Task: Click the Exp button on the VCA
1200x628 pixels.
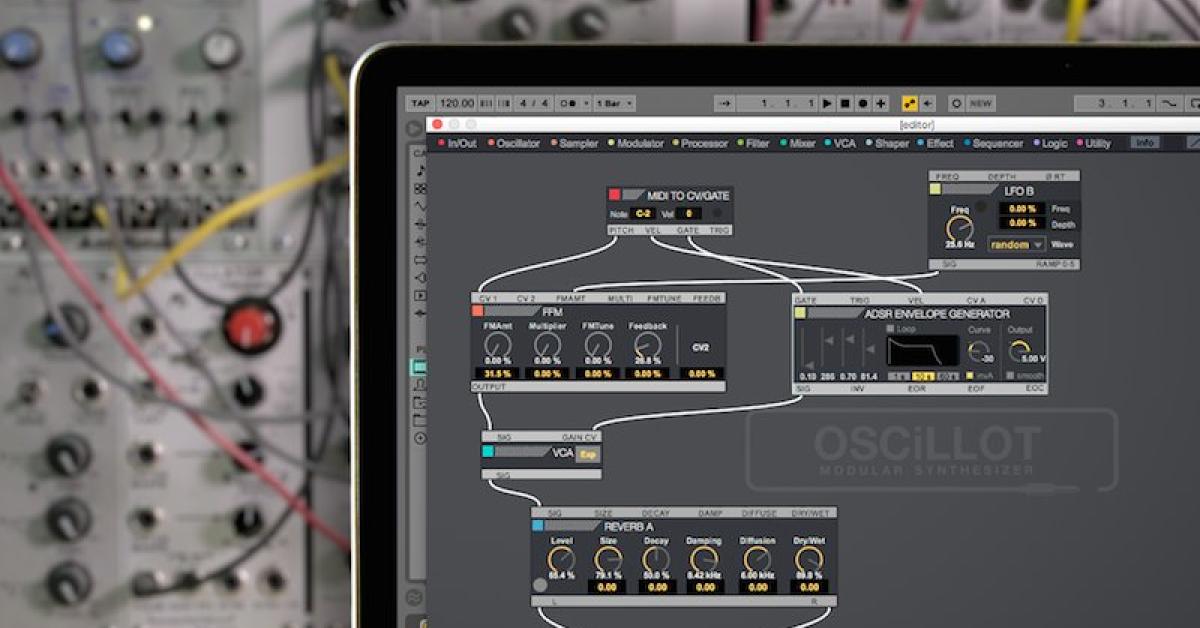Action: point(588,454)
